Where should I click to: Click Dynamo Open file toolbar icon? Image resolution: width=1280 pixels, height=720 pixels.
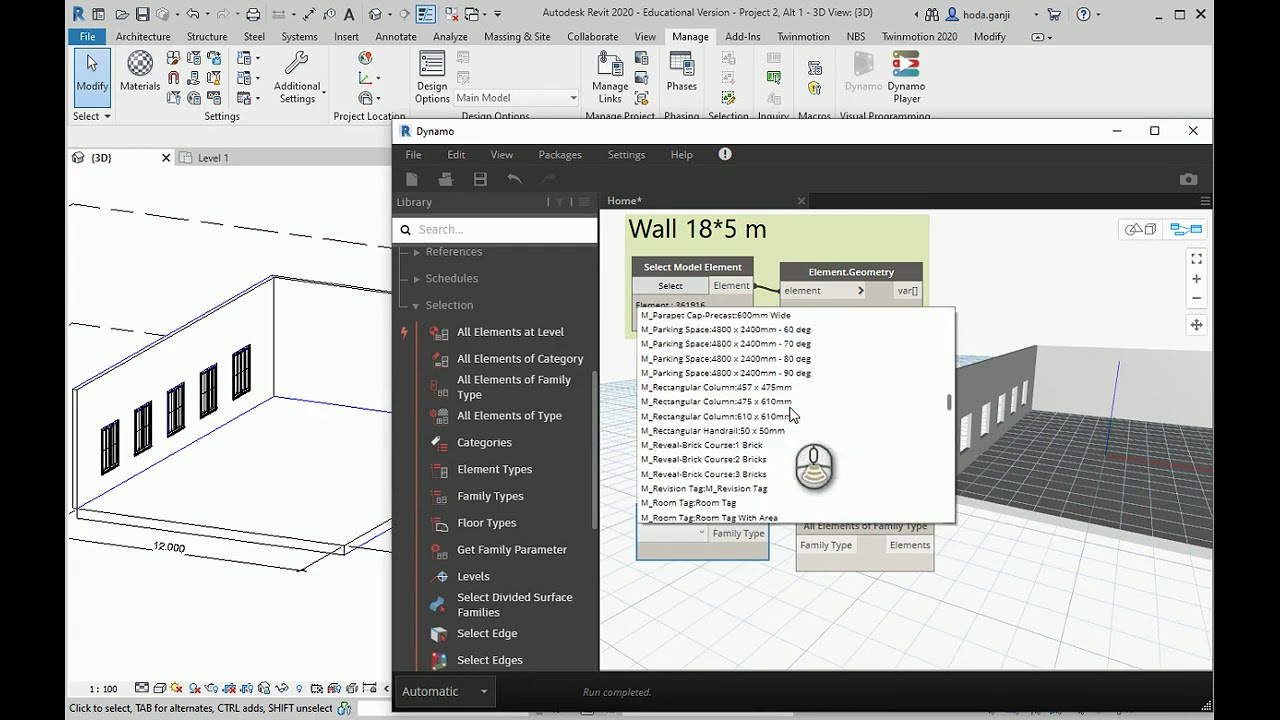[x=446, y=179]
